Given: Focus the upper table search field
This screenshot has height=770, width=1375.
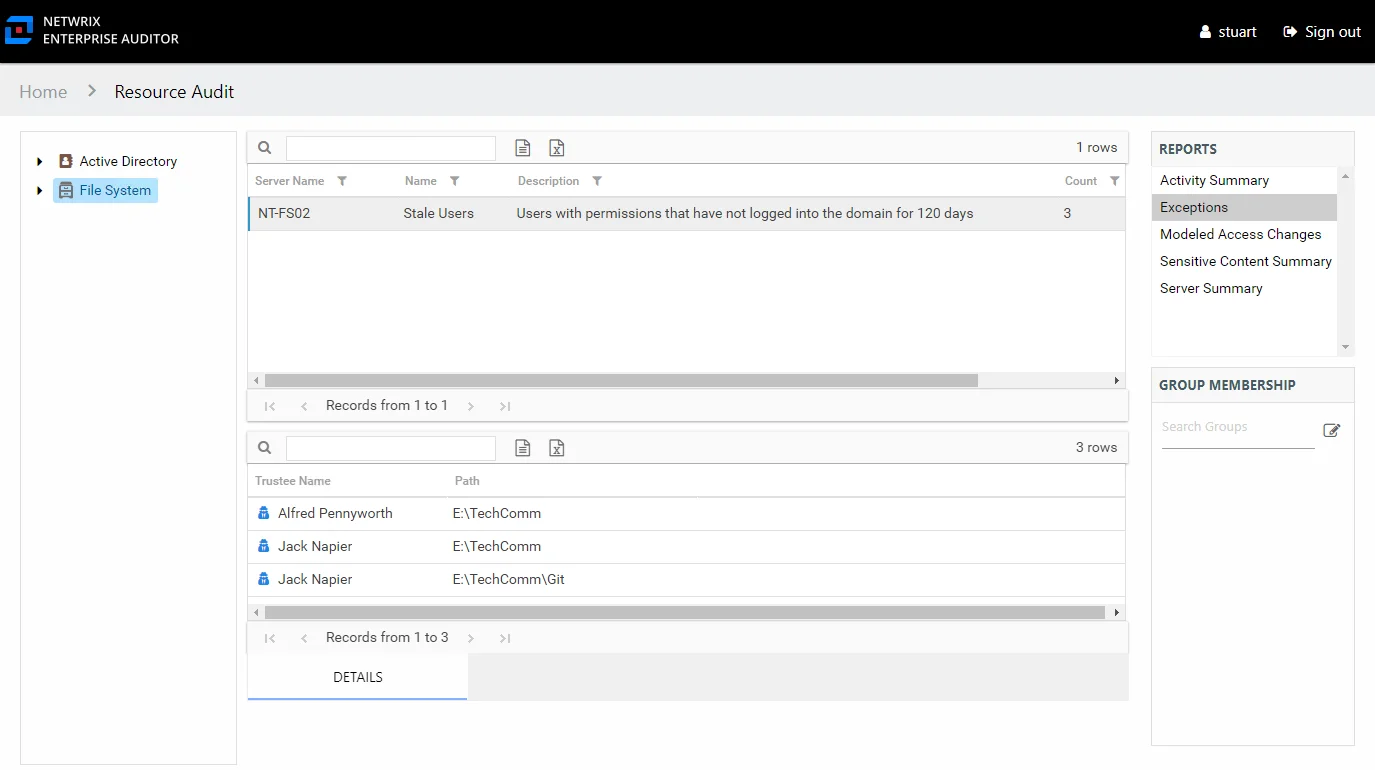Looking at the screenshot, I should point(391,148).
